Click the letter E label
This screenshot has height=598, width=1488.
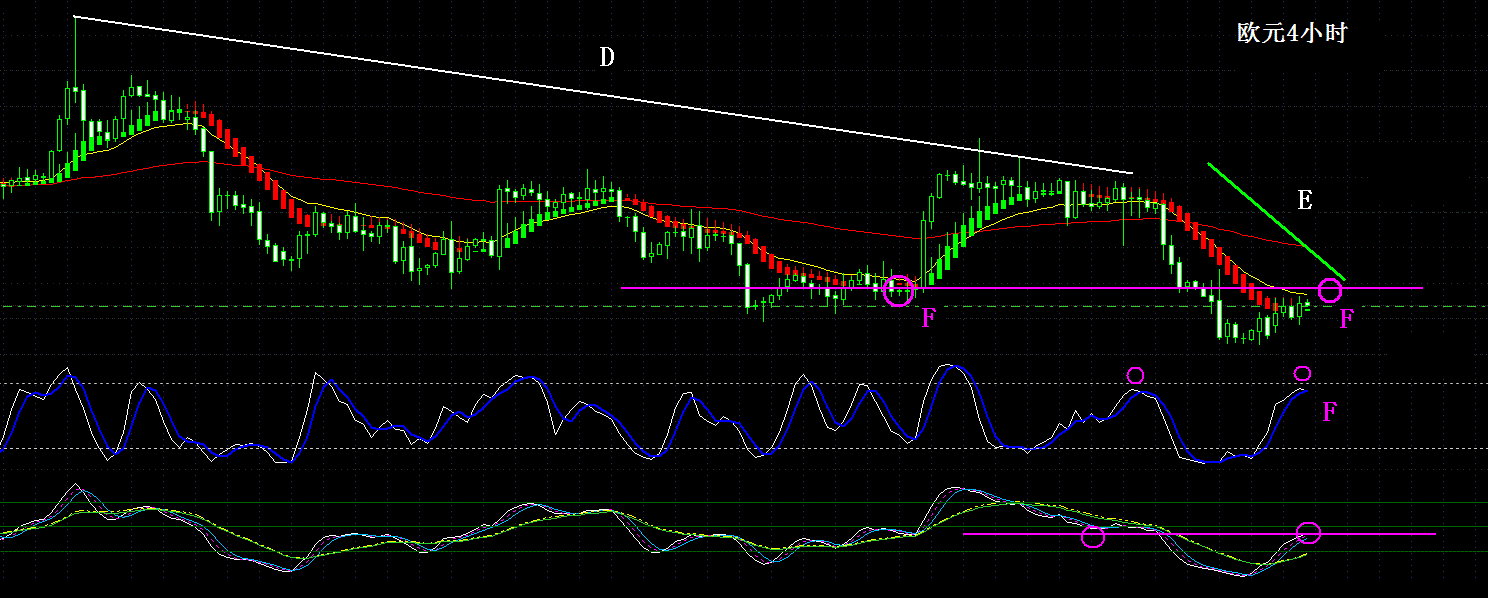(x=1304, y=200)
